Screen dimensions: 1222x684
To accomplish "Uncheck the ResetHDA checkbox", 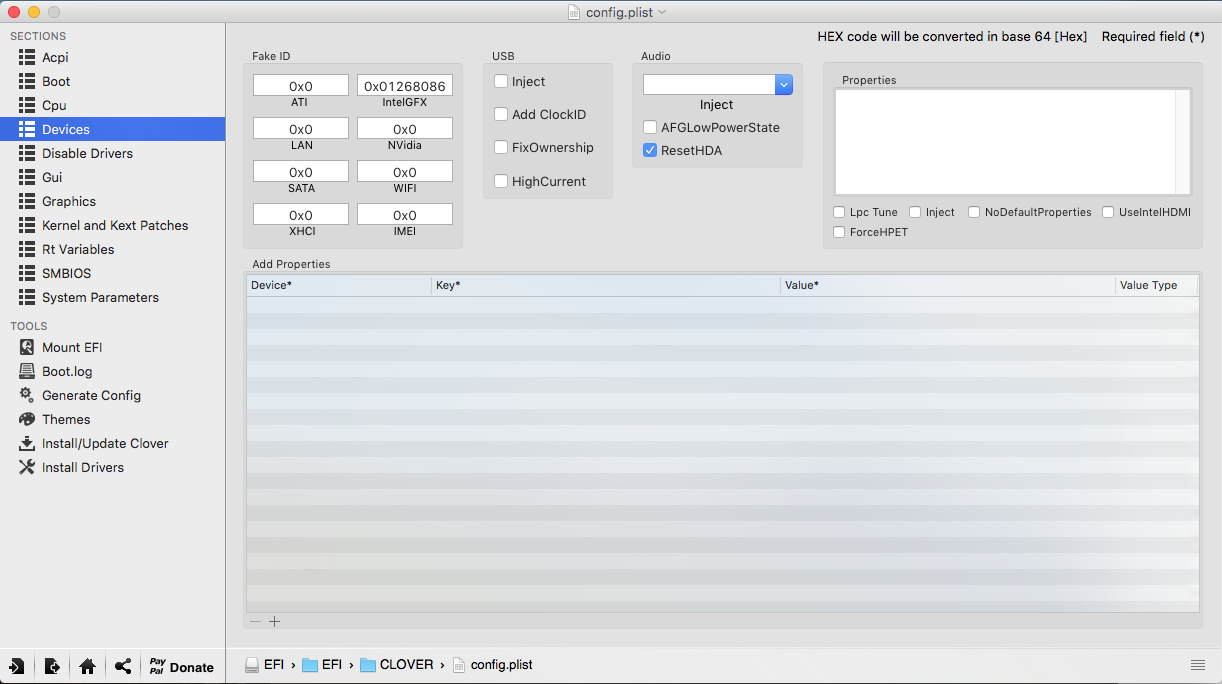I will (x=650, y=150).
